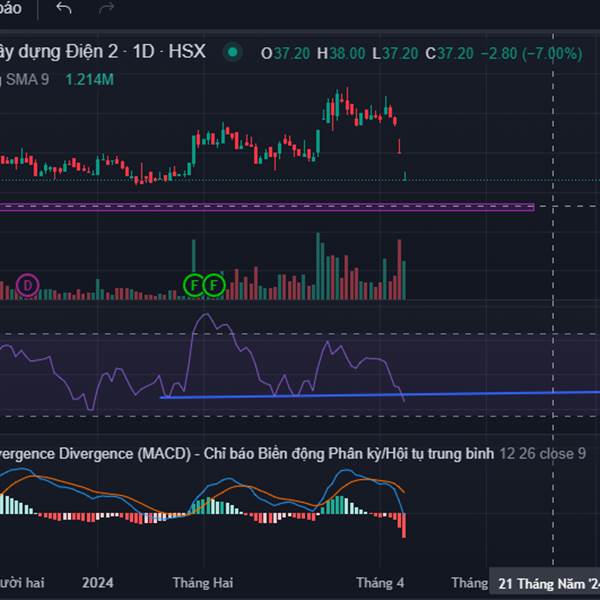The width and height of the screenshot is (600, 600).
Task: Click the second green F marker
Action: click(x=214, y=285)
